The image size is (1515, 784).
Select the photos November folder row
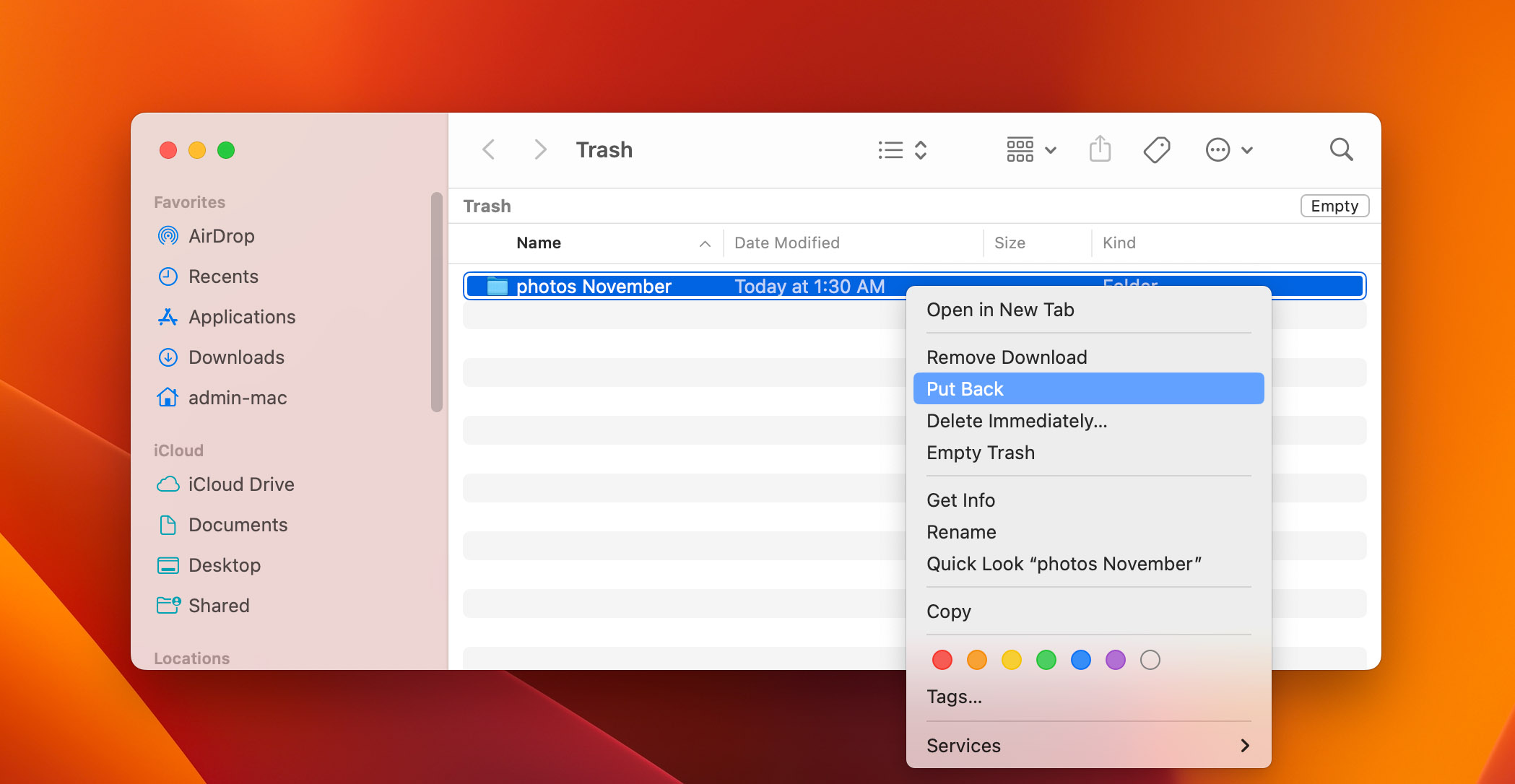pyautogui.click(x=914, y=286)
